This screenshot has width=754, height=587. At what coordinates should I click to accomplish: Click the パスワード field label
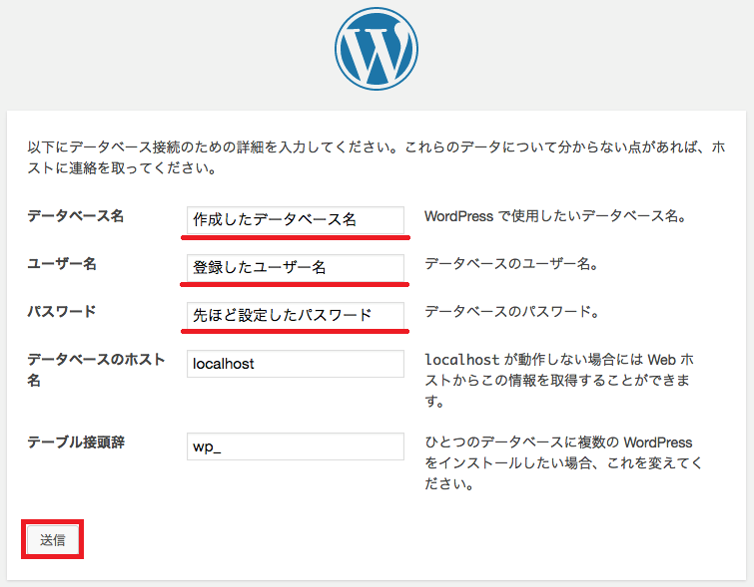click(x=62, y=311)
